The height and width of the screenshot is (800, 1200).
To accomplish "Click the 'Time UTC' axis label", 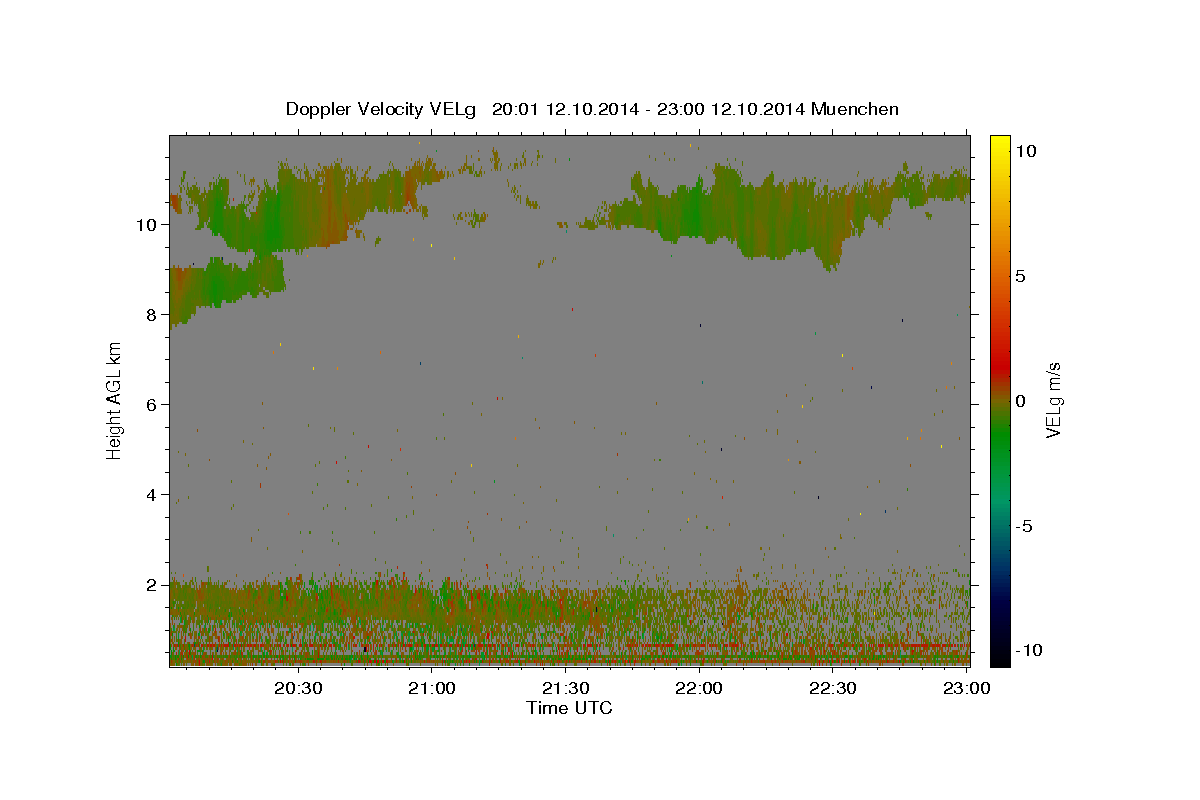I will click(x=569, y=708).
